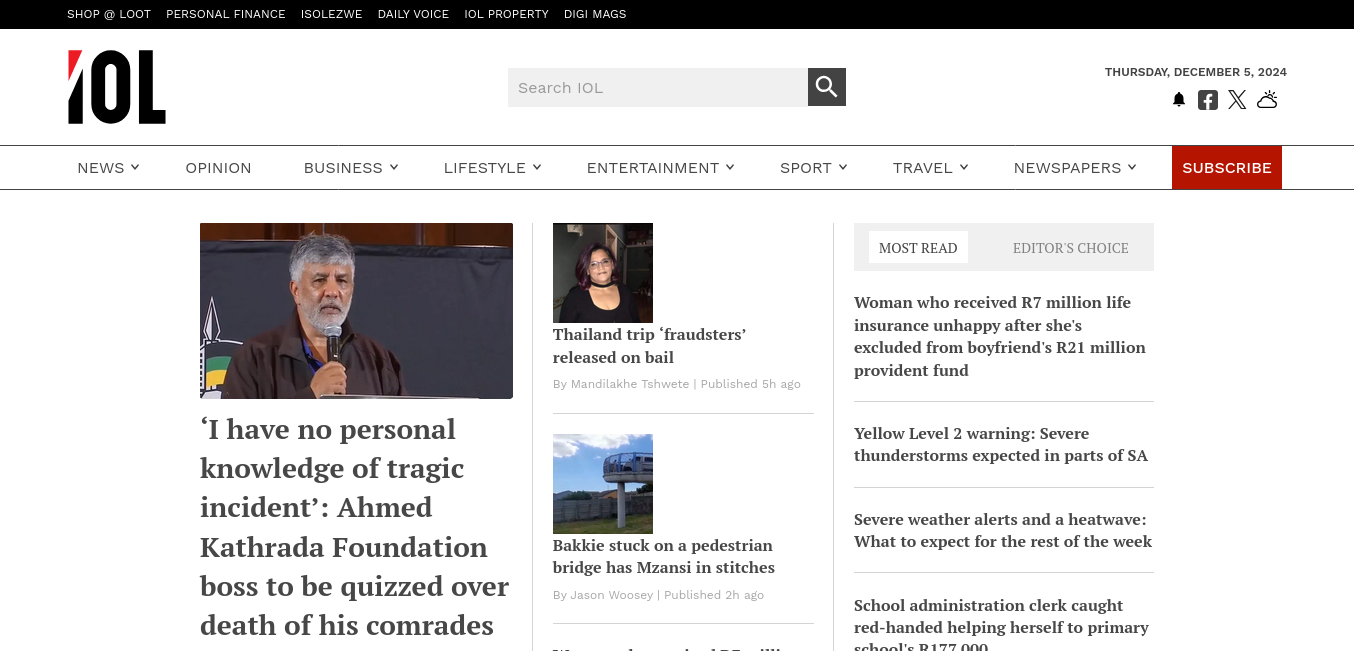Expand the Business menu chevron

pyautogui.click(x=394, y=167)
